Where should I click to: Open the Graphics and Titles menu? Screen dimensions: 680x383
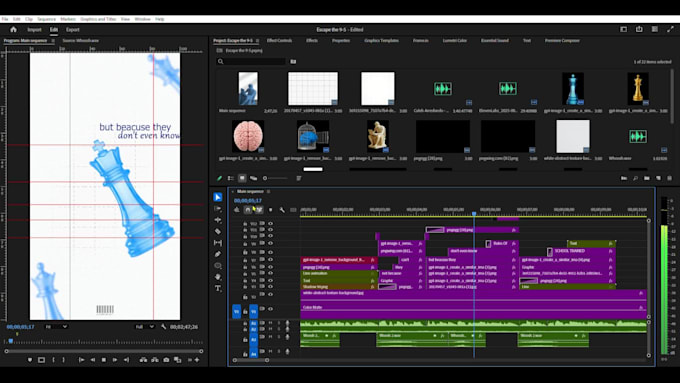click(x=98, y=19)
